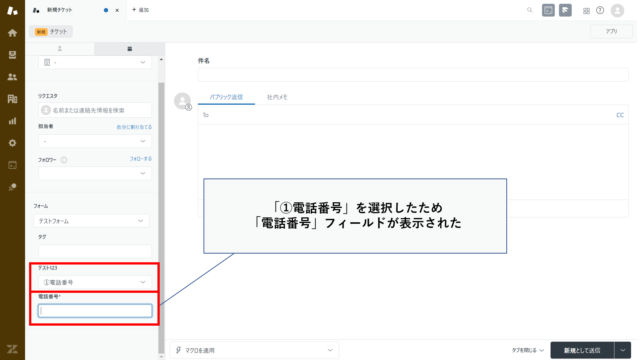
Task: Click the search magnifier icon
Action: point(529,10)
